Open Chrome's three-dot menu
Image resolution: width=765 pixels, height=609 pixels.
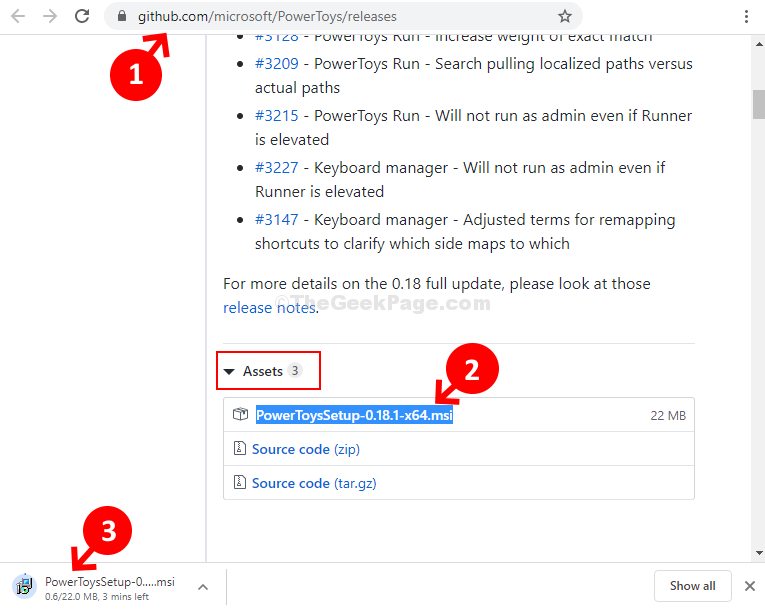(746, 16)
